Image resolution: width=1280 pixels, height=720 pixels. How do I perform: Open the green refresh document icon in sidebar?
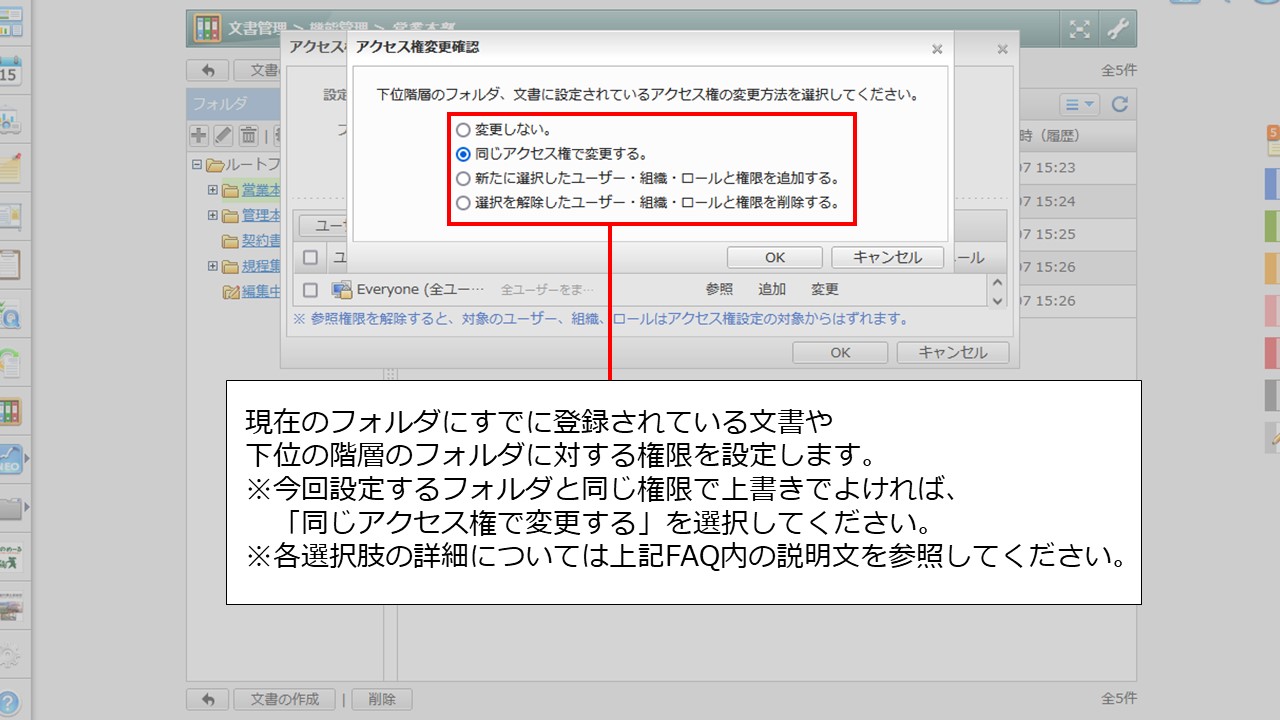(x=10, y=362)
